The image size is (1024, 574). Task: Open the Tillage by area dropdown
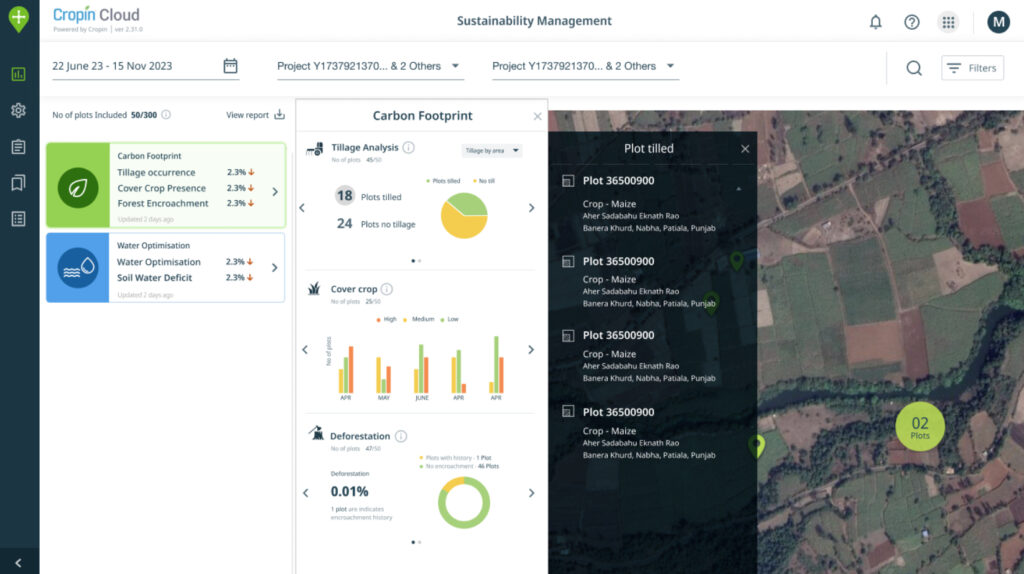(492, 151)
